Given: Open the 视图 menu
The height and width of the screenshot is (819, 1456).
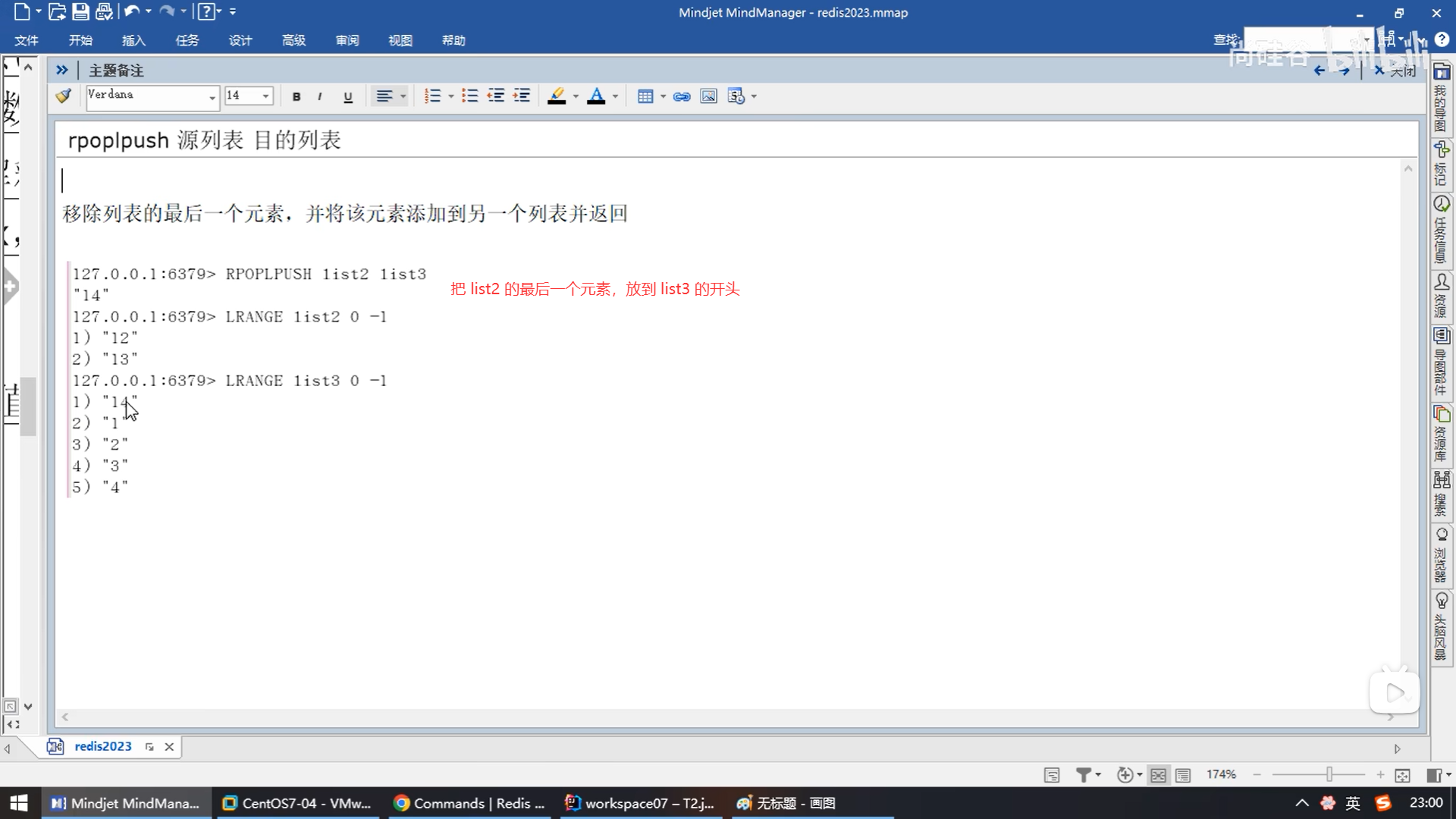Looking at the screenshot, I should (400, 40).
